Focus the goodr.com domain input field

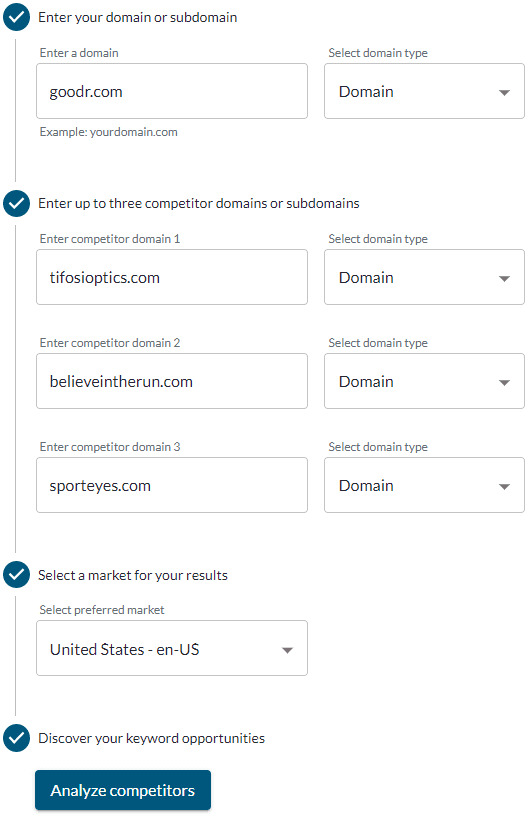point(172,91)
